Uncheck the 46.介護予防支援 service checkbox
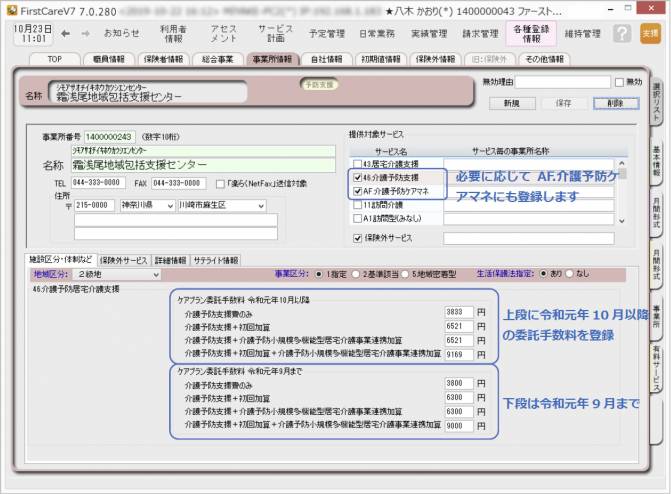 [x=358, y=176]
